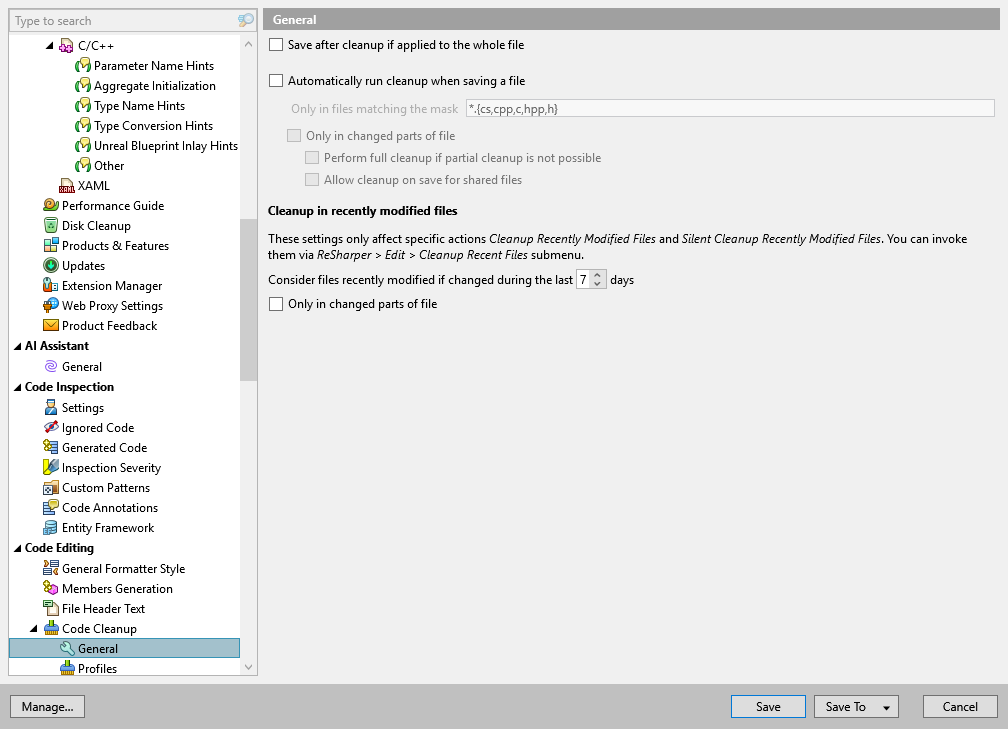Click the Aggregate Initialization icon
The height and width of the screenshot is (729, 1008).
82,86
